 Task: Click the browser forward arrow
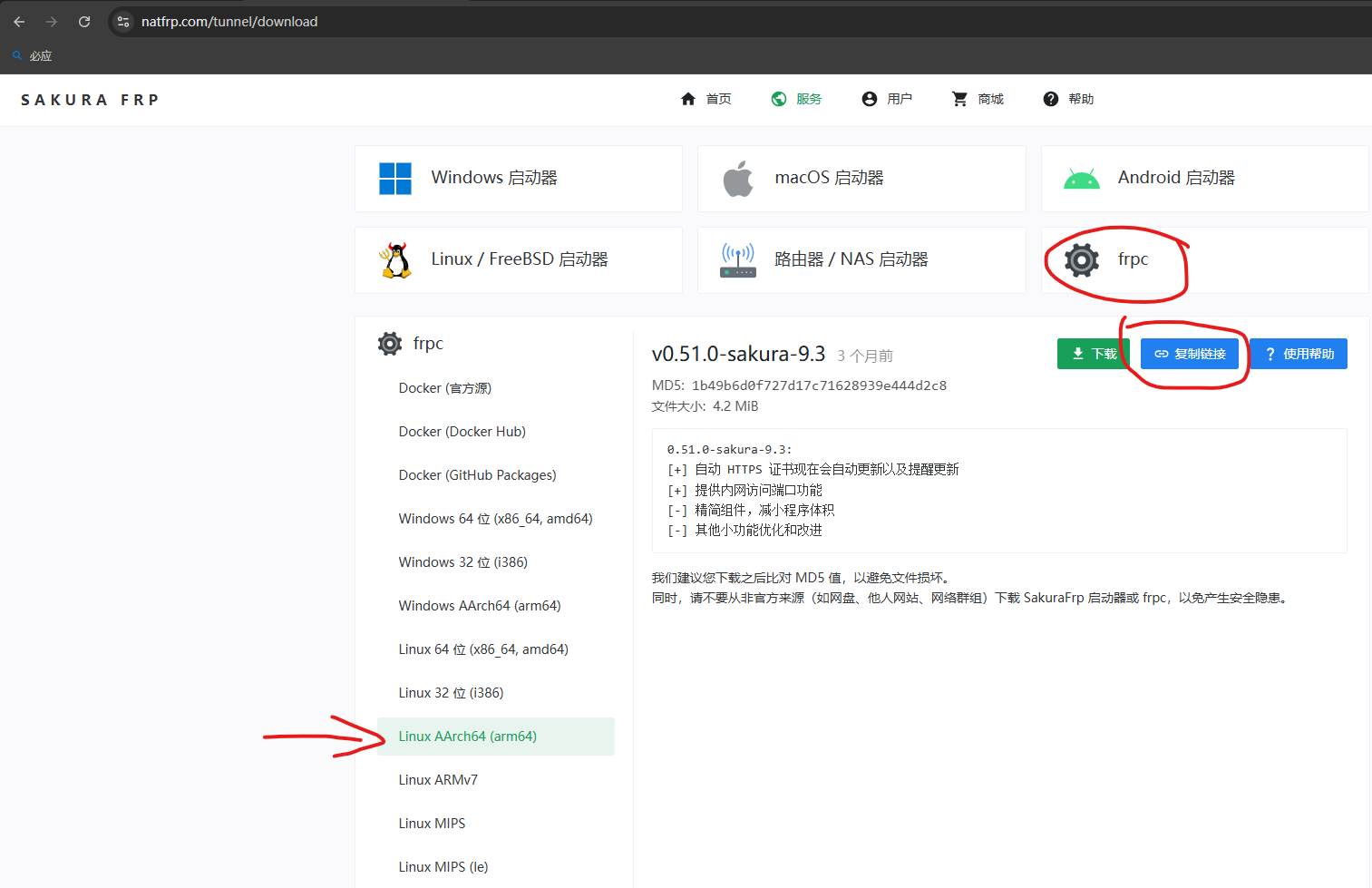[52, 22]
